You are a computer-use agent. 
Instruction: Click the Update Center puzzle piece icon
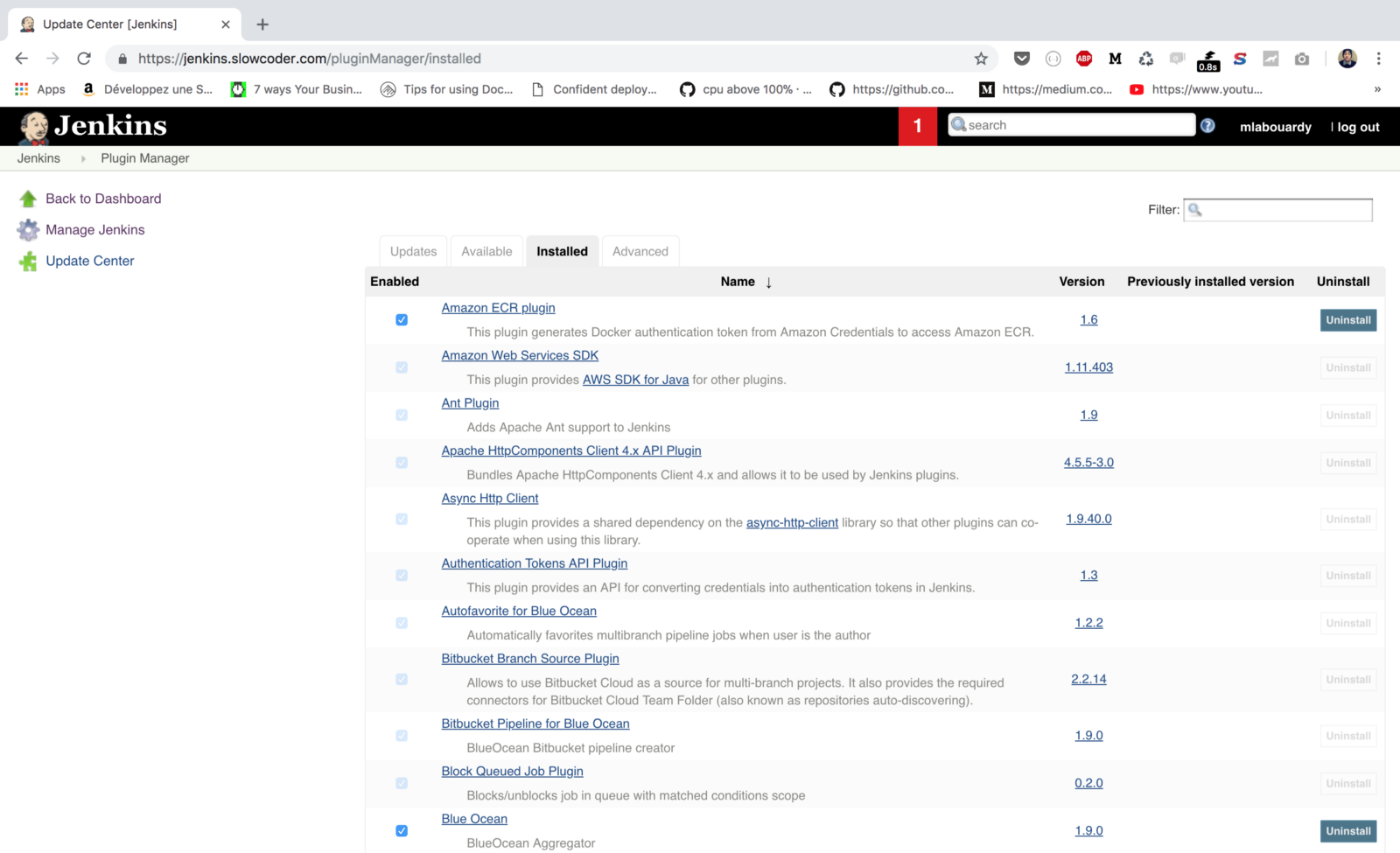point(28,261)
